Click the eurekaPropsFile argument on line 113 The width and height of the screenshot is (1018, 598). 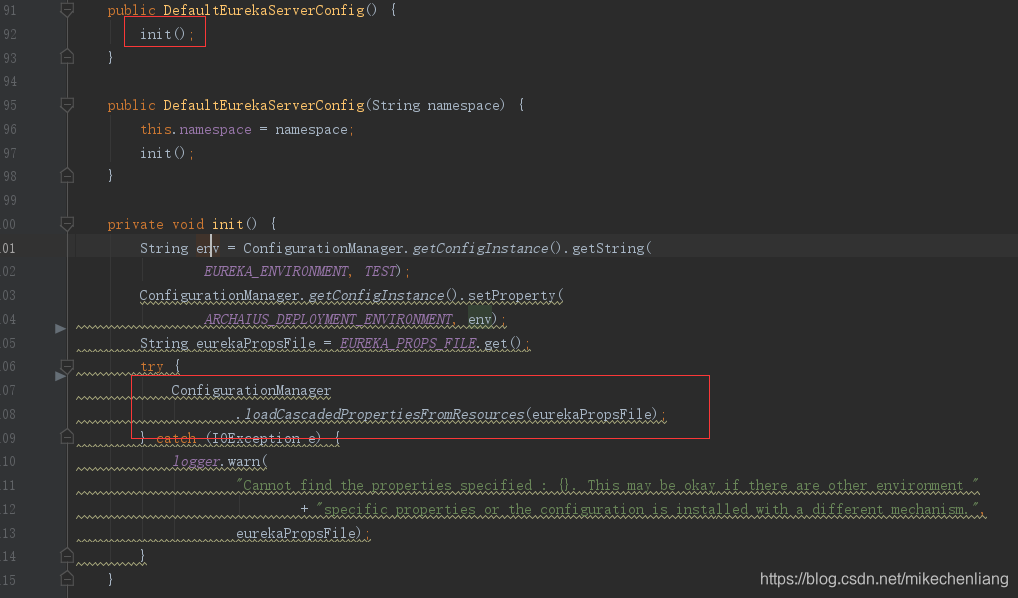[x=296, y=533]
